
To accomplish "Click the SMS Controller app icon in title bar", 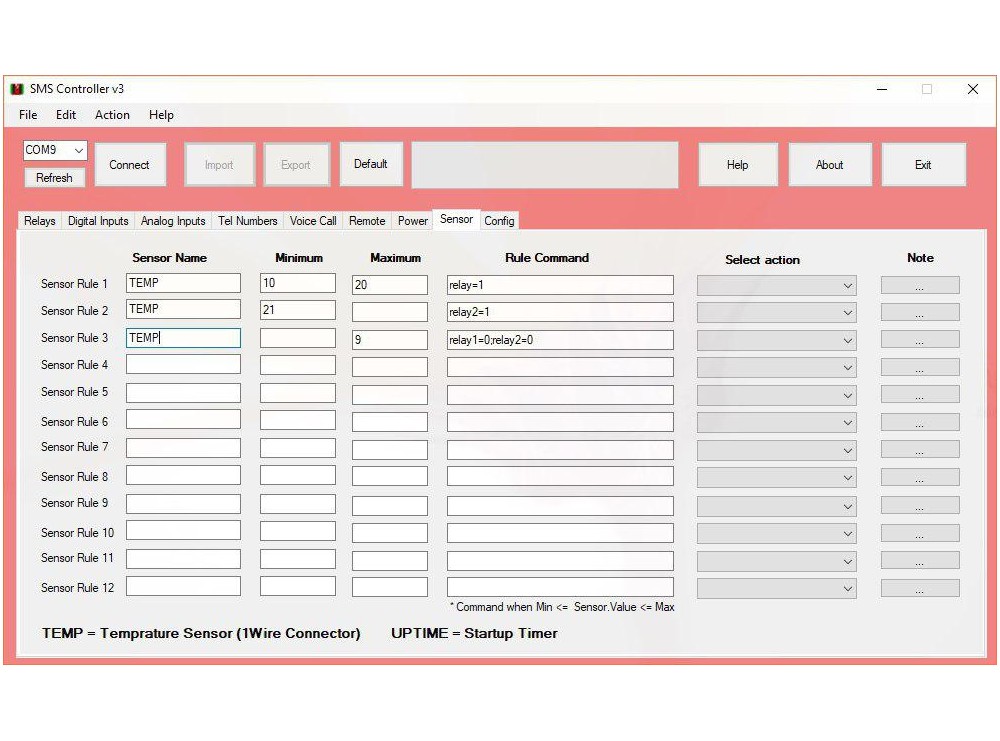I will [17, 89].
